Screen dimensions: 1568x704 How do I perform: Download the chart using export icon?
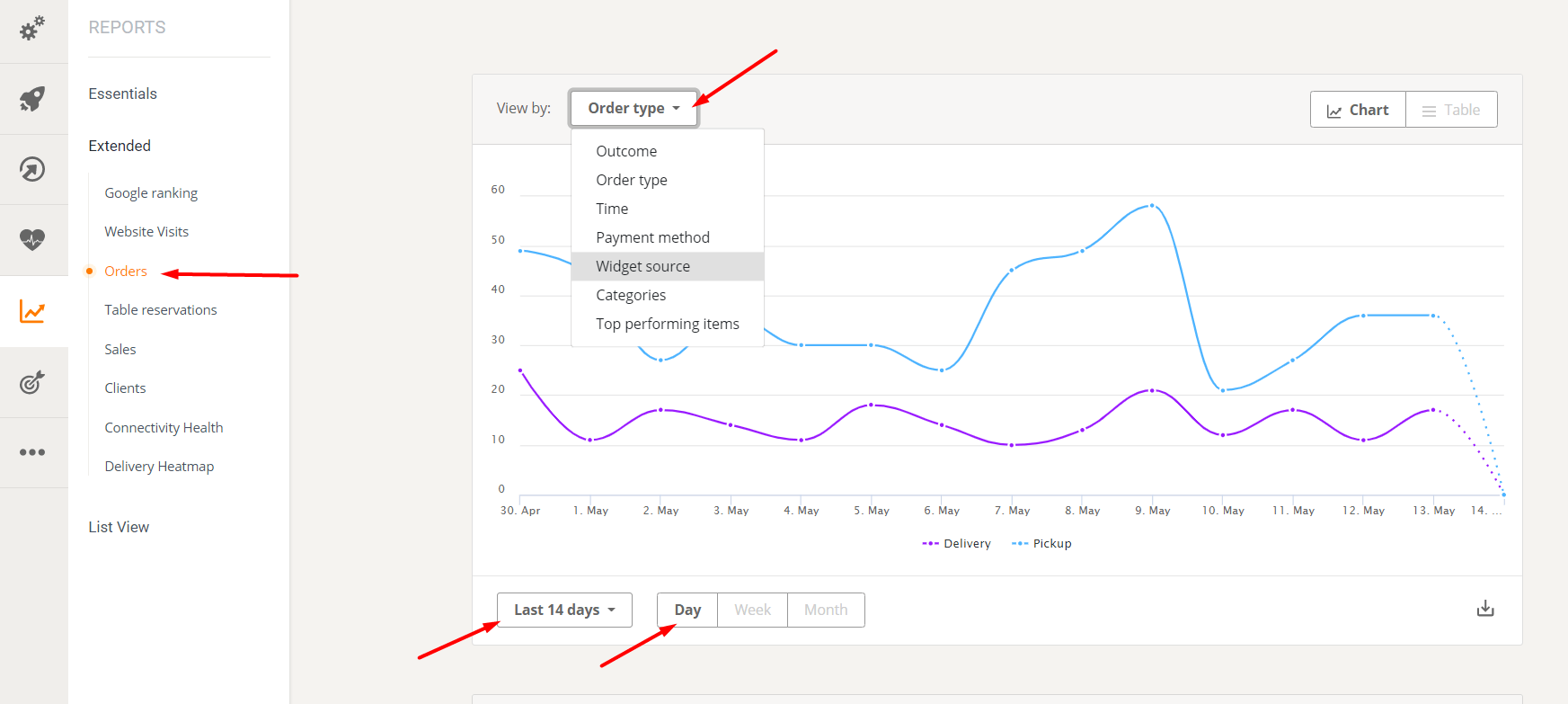tap(1485, 609)
